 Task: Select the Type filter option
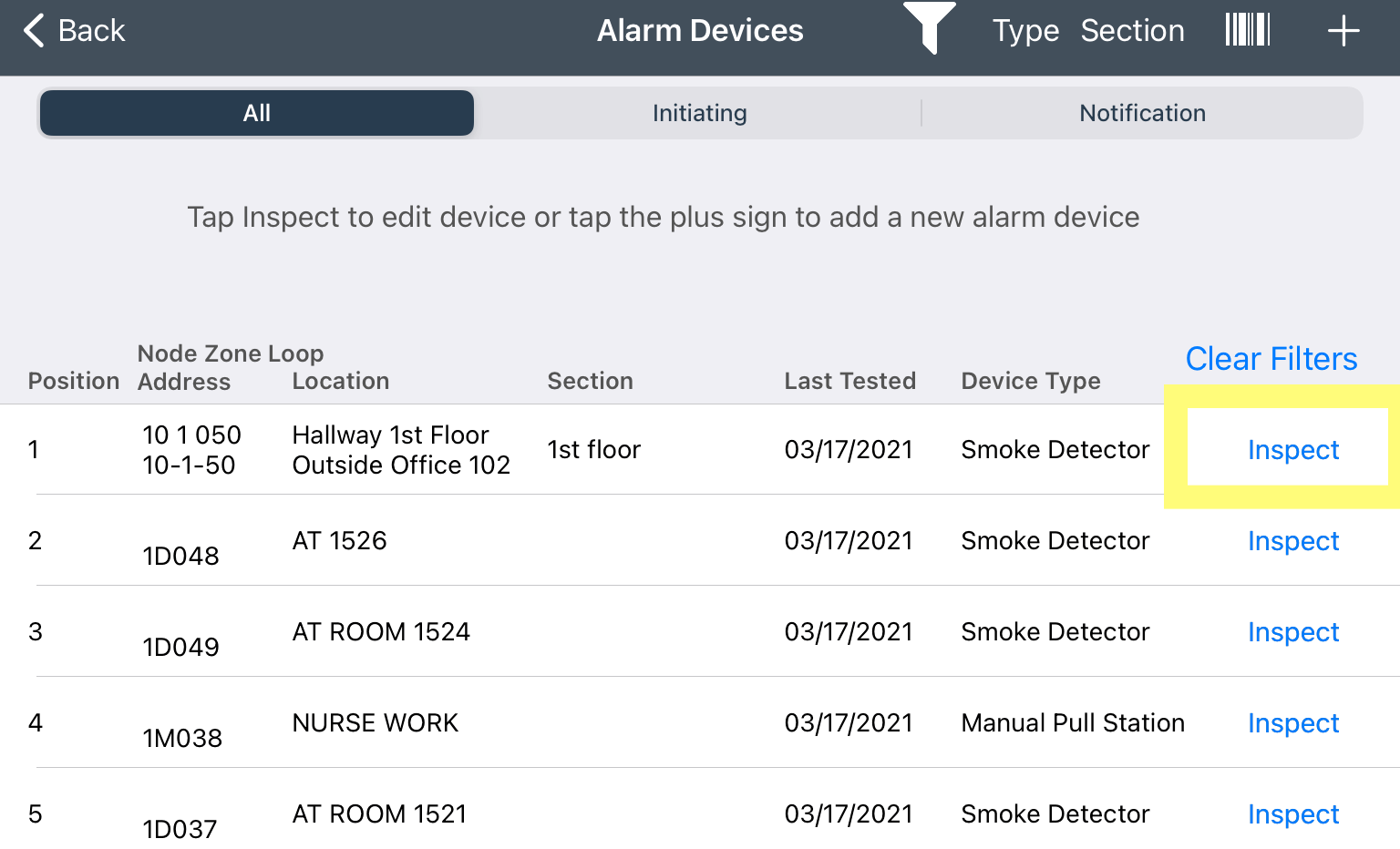[1024, 30]
